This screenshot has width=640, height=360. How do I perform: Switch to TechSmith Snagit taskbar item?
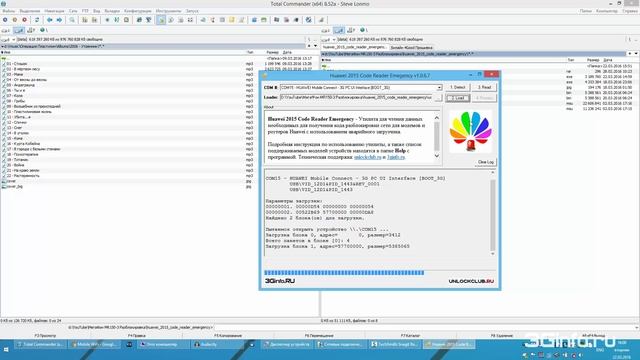tap(394, 344)
